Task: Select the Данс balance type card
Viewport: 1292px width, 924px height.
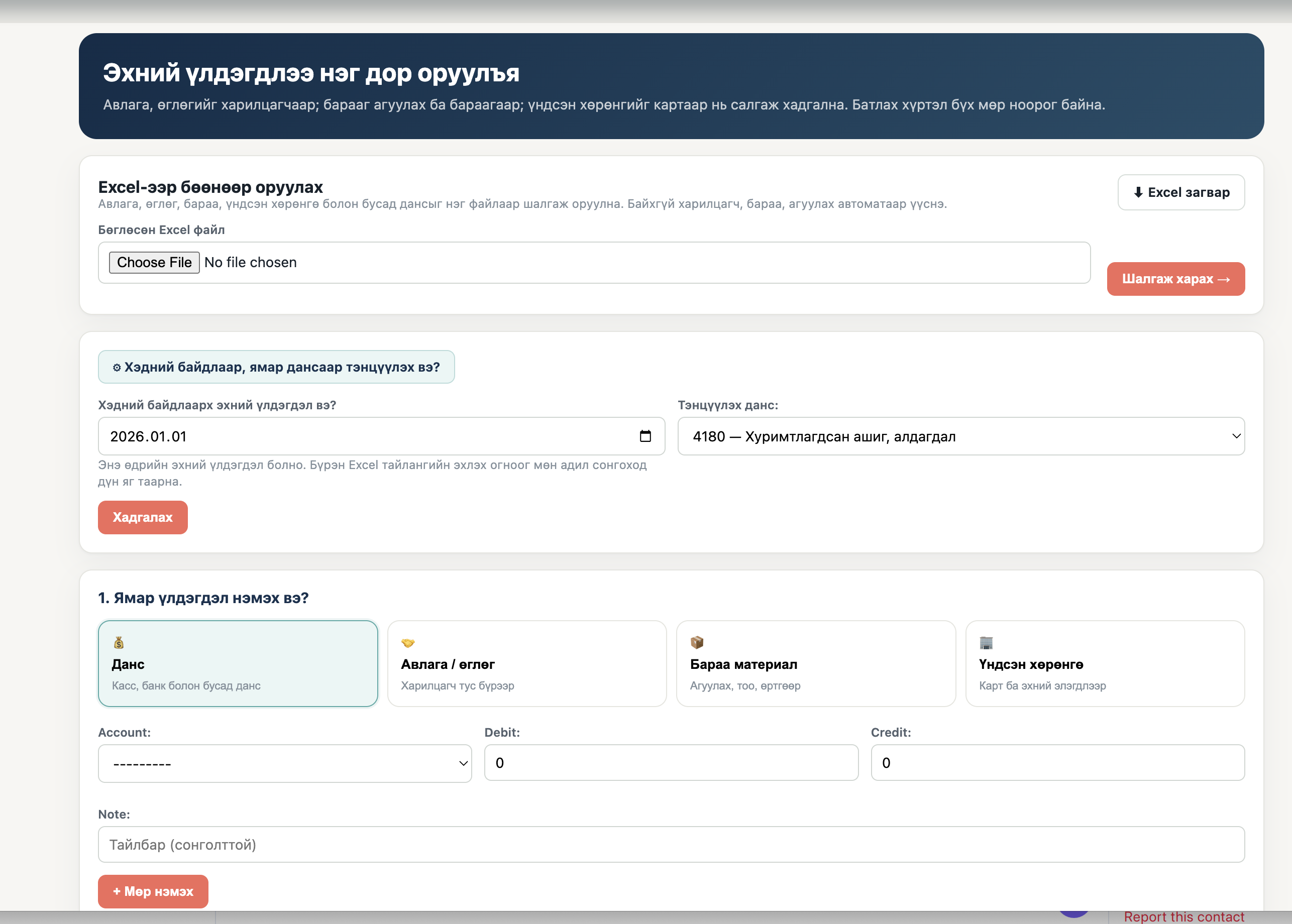Action: pyautogui.click(x=238, y=663)
